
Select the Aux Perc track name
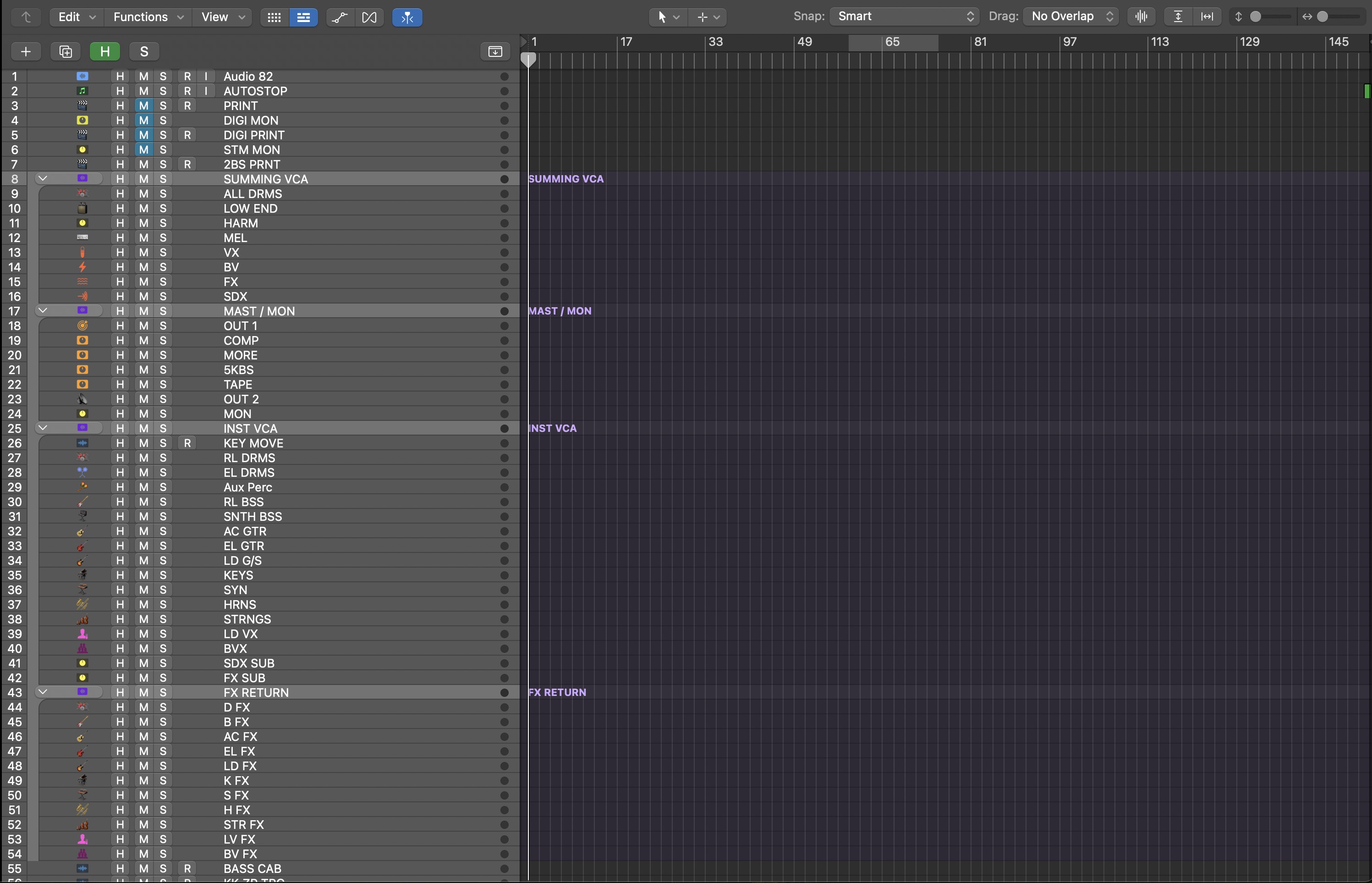coord(247,487)
